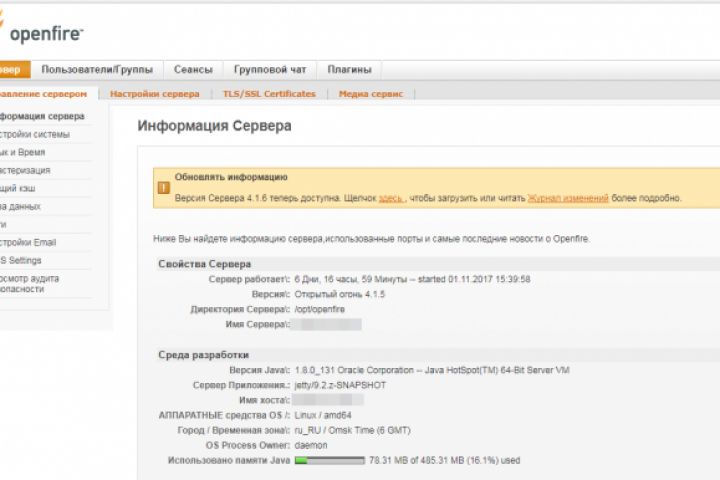Open Просмотр аудита безопасности sidebar item
This screenshot has height=480, width=720.
coord(29,284)
